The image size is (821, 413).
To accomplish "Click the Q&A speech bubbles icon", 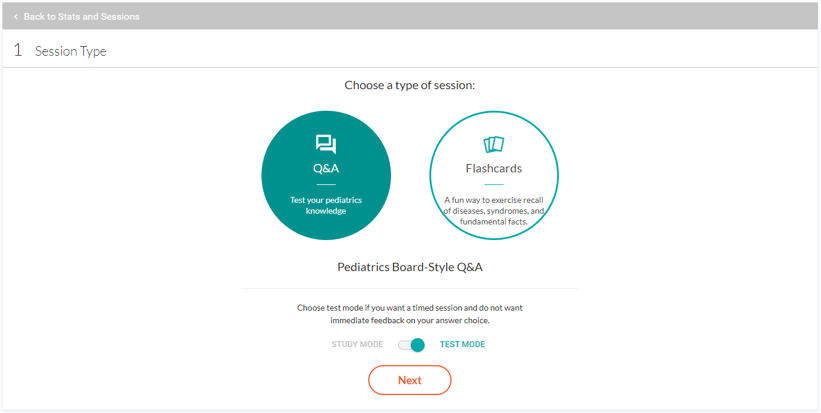I will click(326, 144).
